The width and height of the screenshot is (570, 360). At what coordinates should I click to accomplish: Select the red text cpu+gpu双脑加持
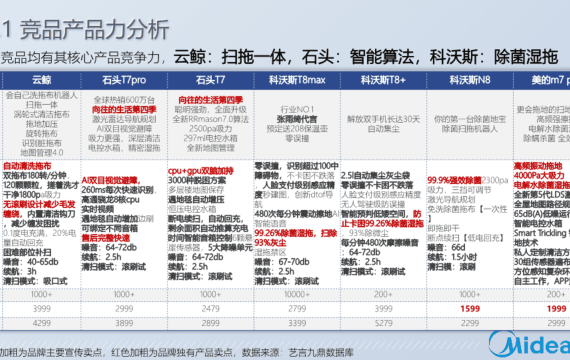(x=200, y=171)
